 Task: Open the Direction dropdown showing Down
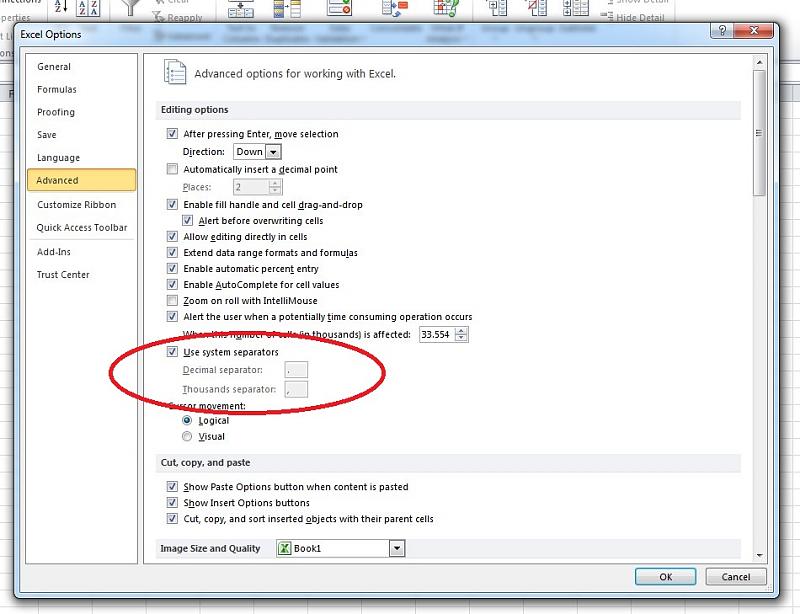click(x=273, y=152)
